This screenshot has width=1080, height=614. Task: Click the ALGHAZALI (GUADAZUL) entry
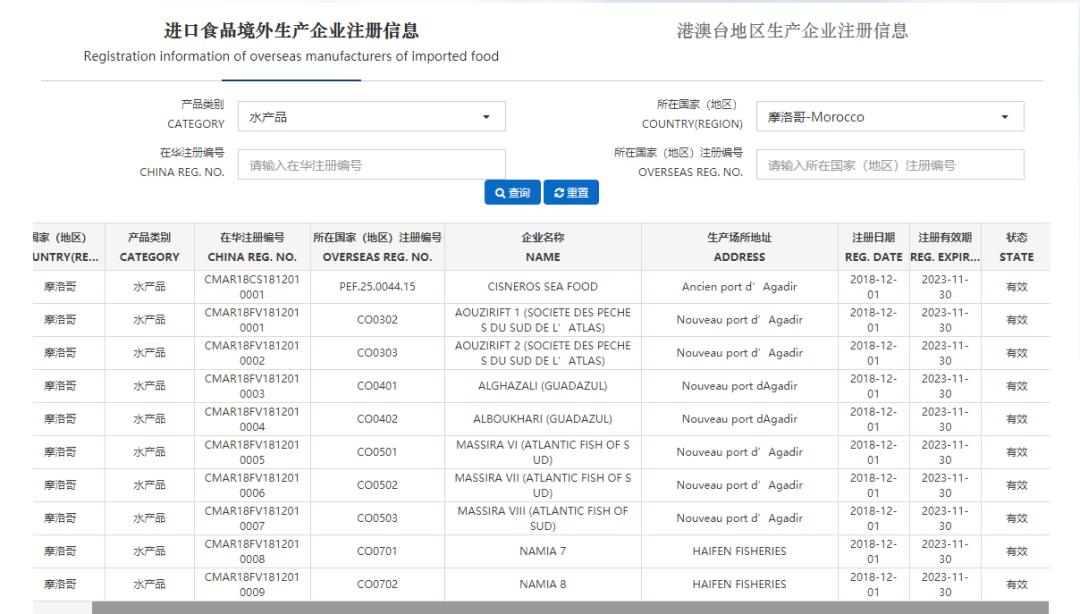click(x=541, y=386)
